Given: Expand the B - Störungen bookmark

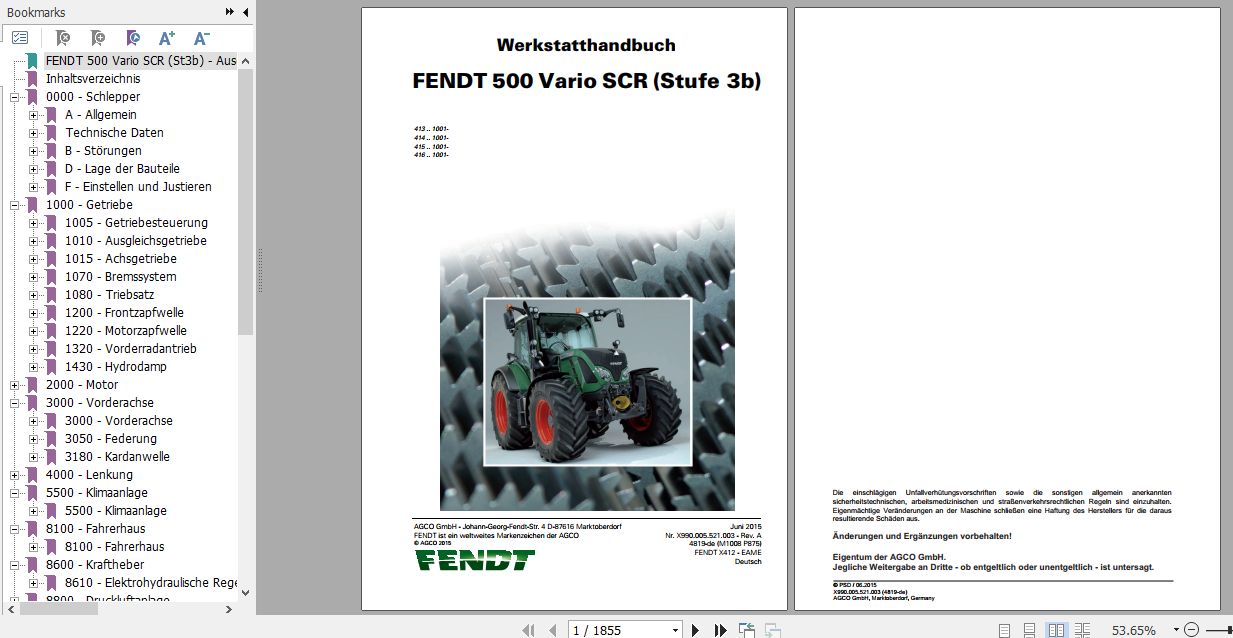Looking at the screenshot, I should 34,151.
